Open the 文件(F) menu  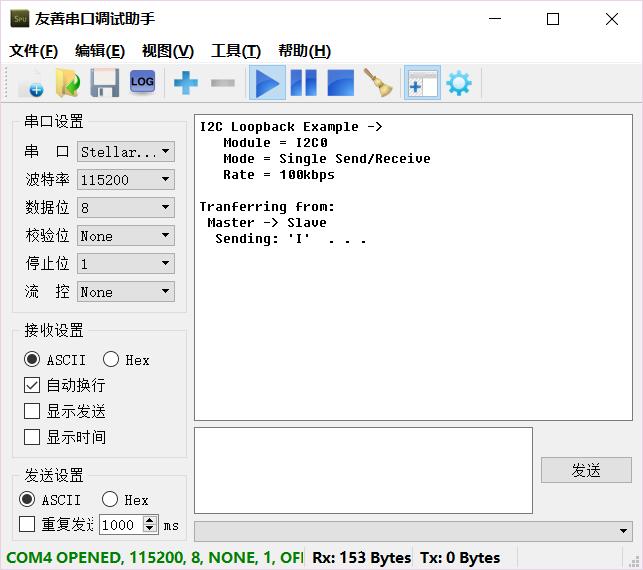click(x=34, y=51)
